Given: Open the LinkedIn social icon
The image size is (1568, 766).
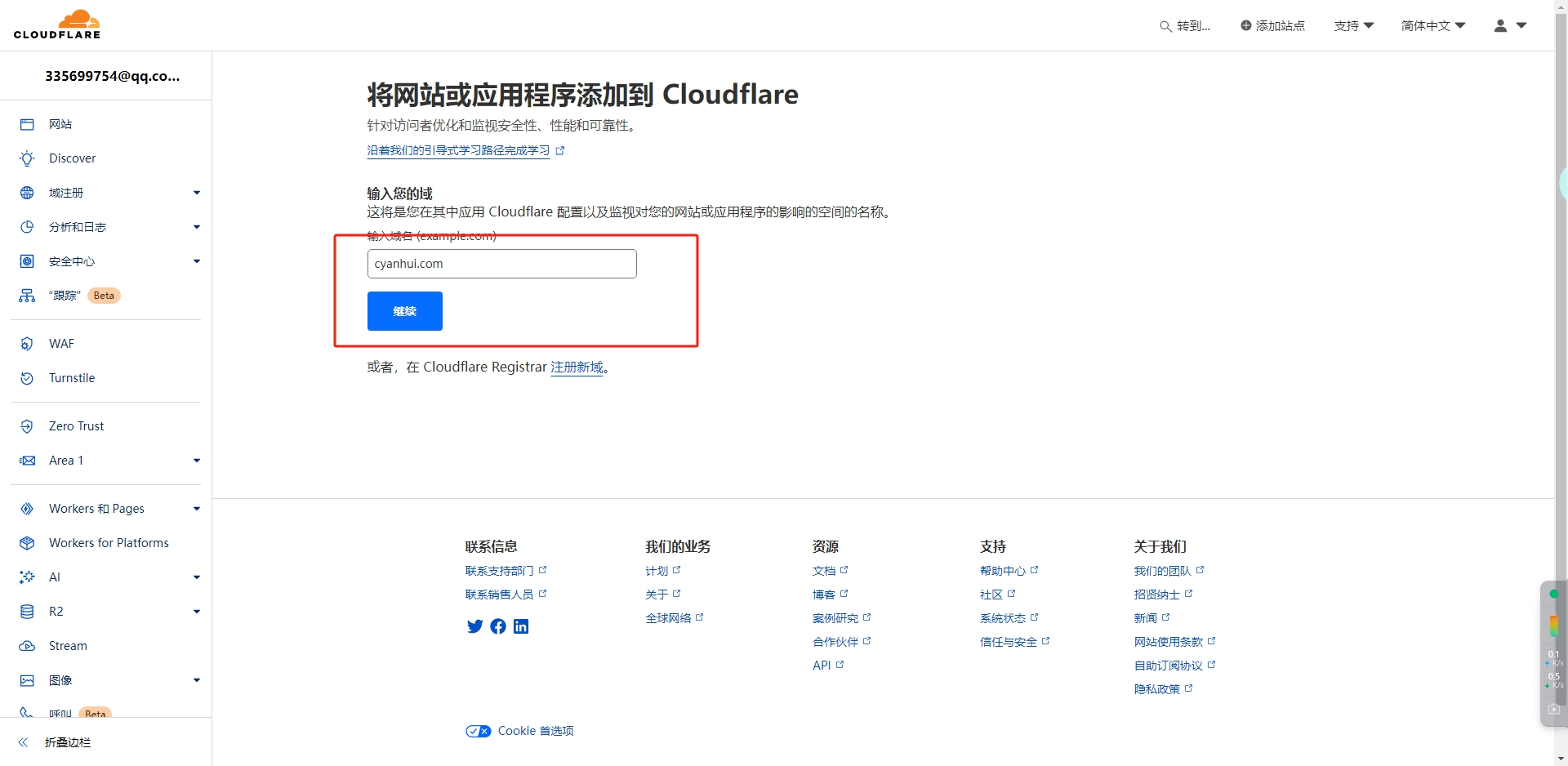Looking at the screenshot, I should (521, 626).
